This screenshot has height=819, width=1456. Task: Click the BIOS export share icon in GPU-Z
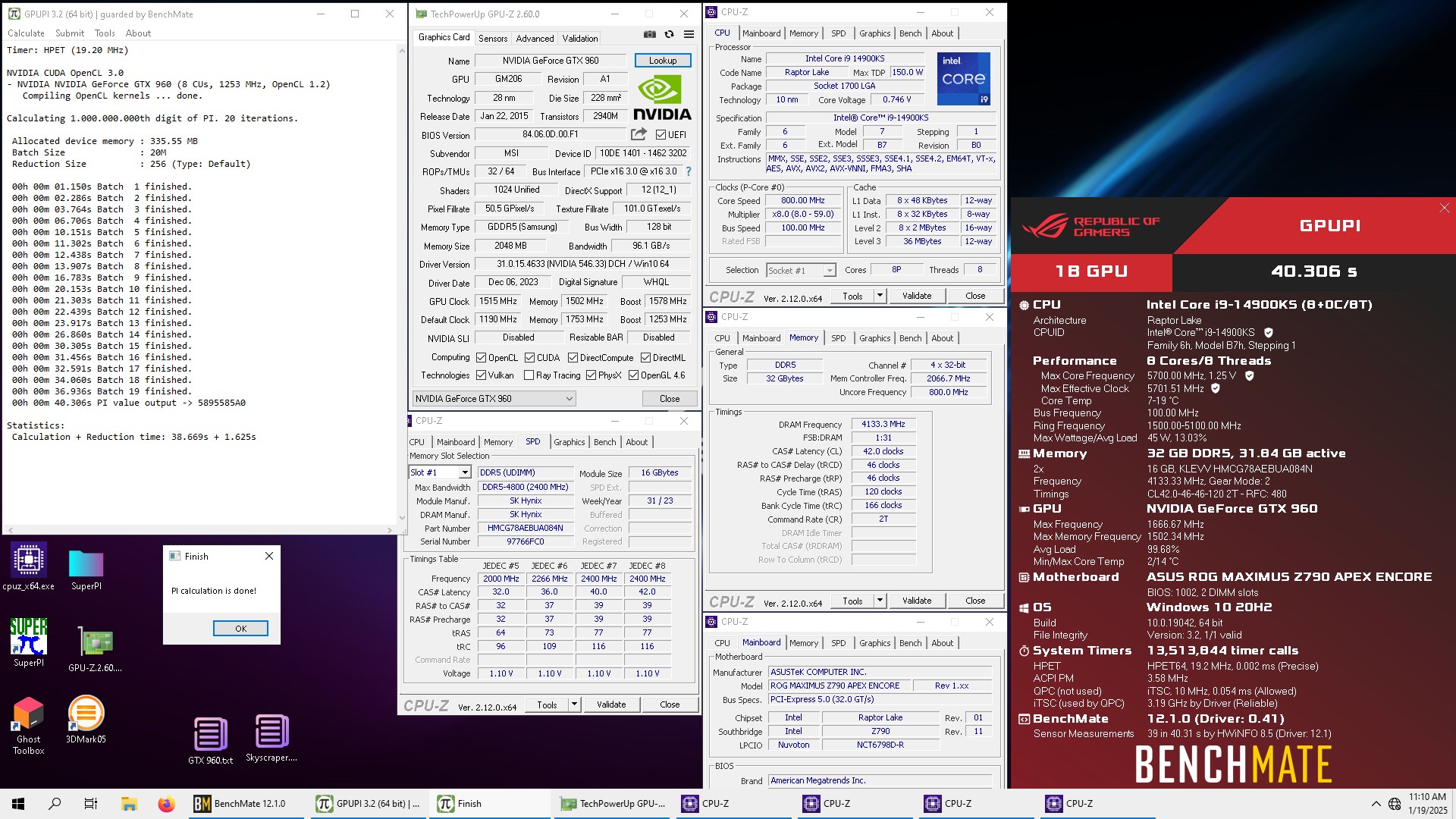pos(639,134)
